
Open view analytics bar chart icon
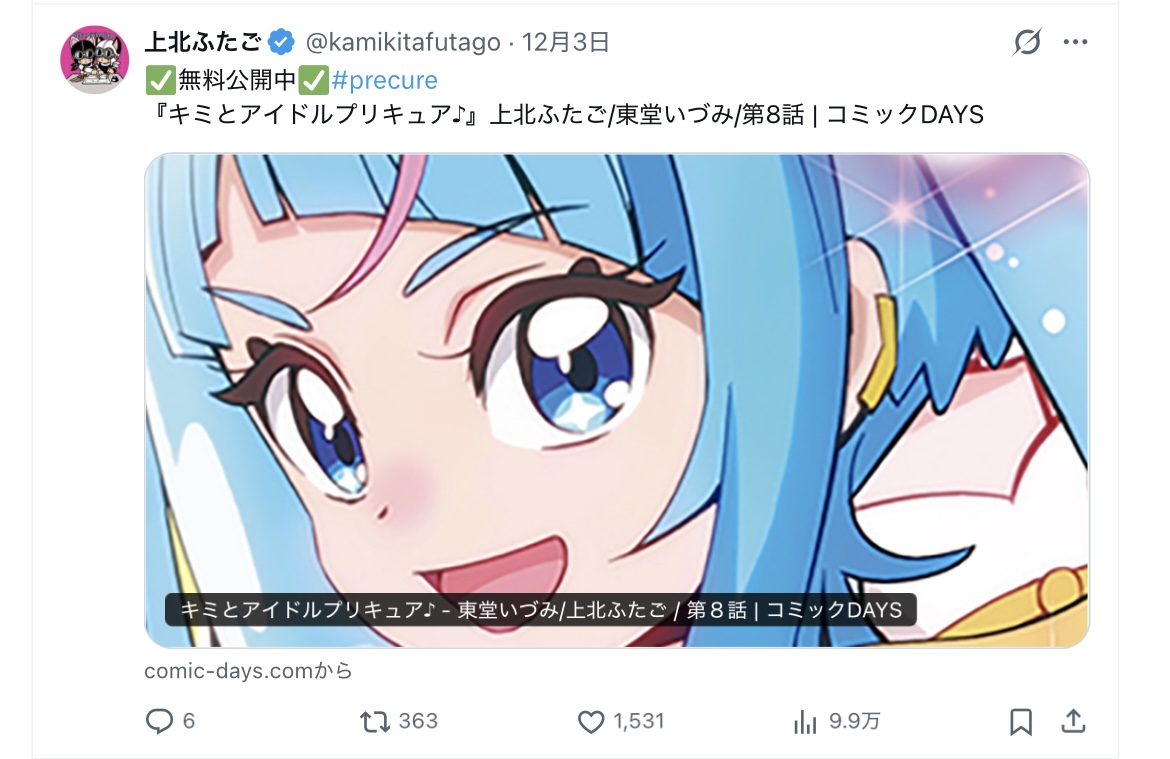(805, 722)
